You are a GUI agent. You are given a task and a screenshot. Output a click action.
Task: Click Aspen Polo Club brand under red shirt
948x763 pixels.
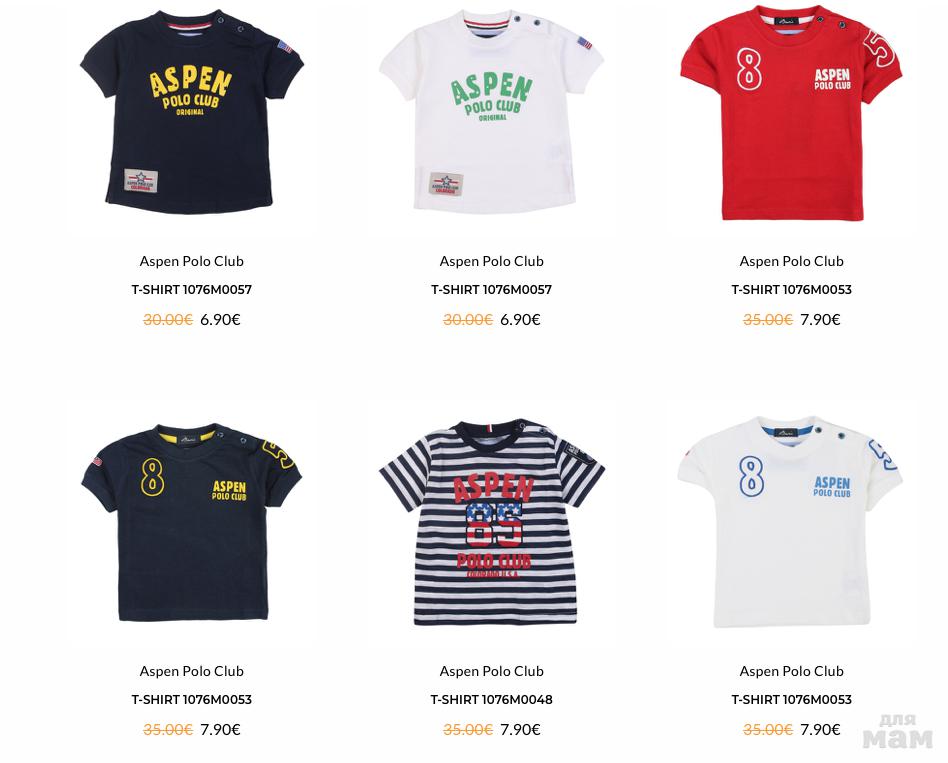click(791, 261)
